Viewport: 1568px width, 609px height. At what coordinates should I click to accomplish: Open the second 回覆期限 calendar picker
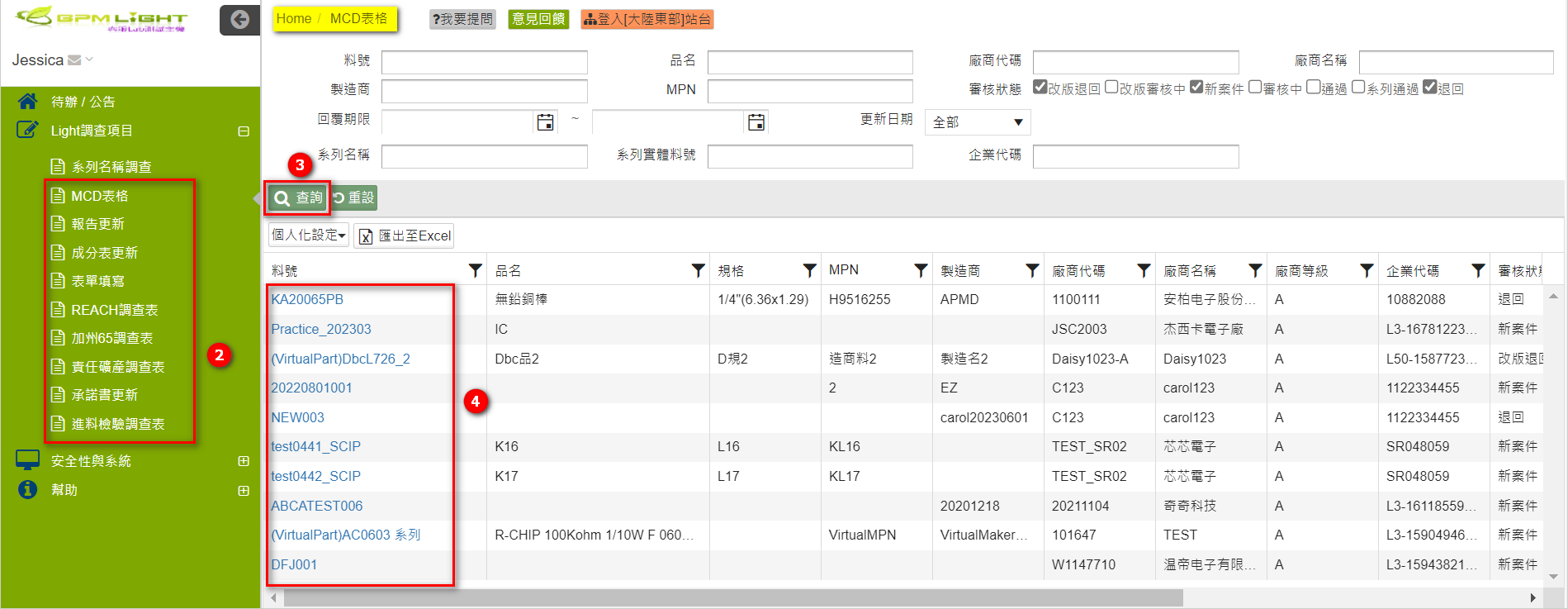(756, 122)
